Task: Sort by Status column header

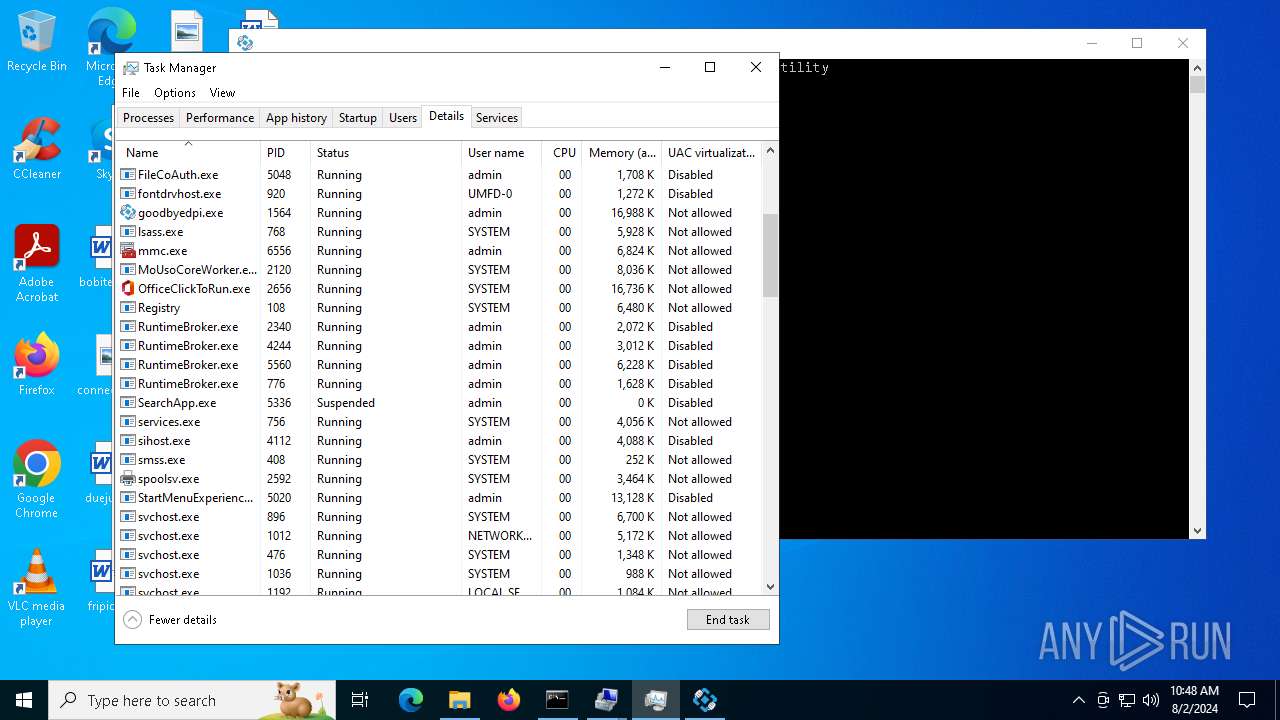Action: tap(386, 153)
